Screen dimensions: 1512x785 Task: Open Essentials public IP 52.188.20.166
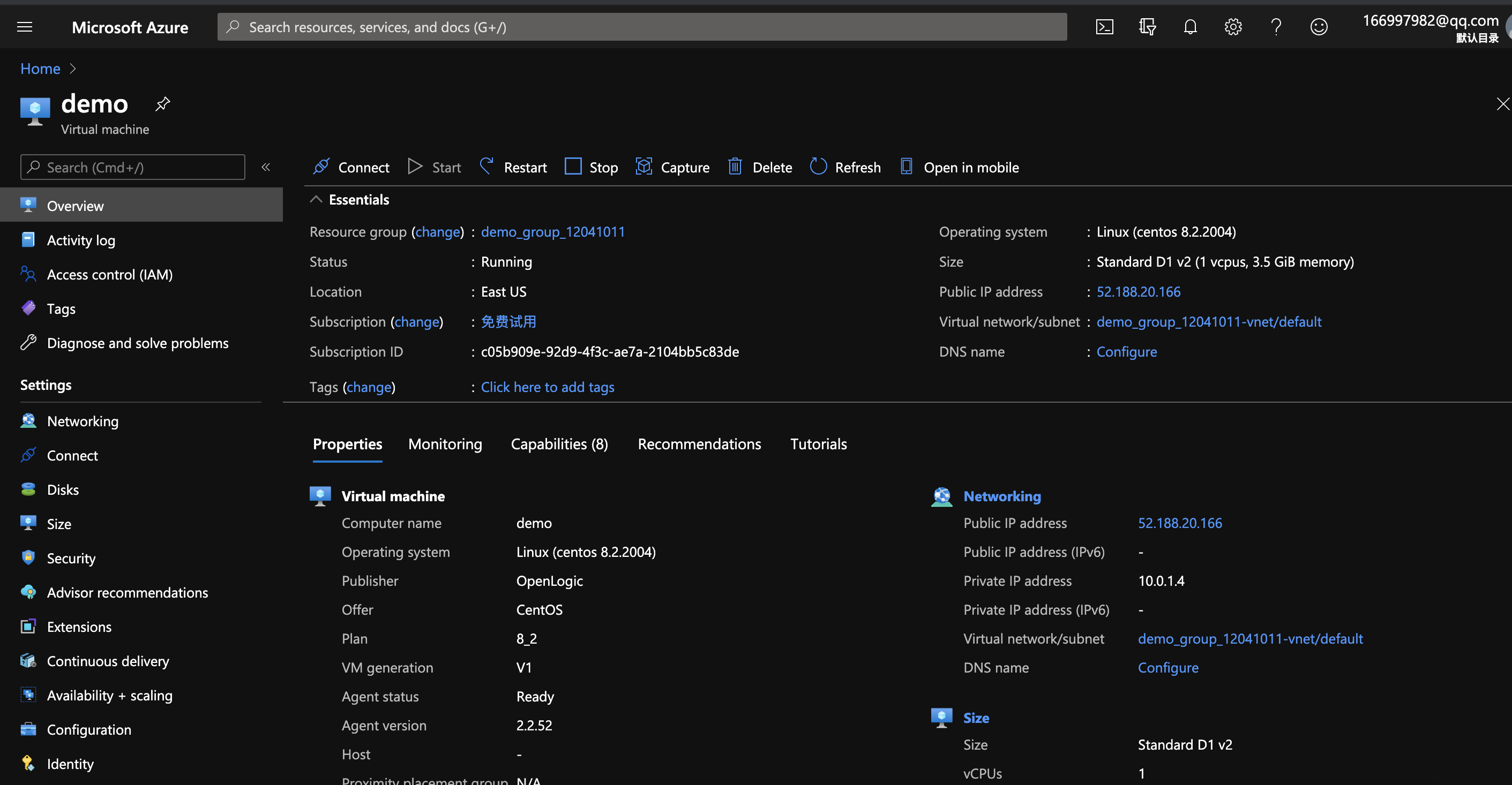coord(1139,292)
